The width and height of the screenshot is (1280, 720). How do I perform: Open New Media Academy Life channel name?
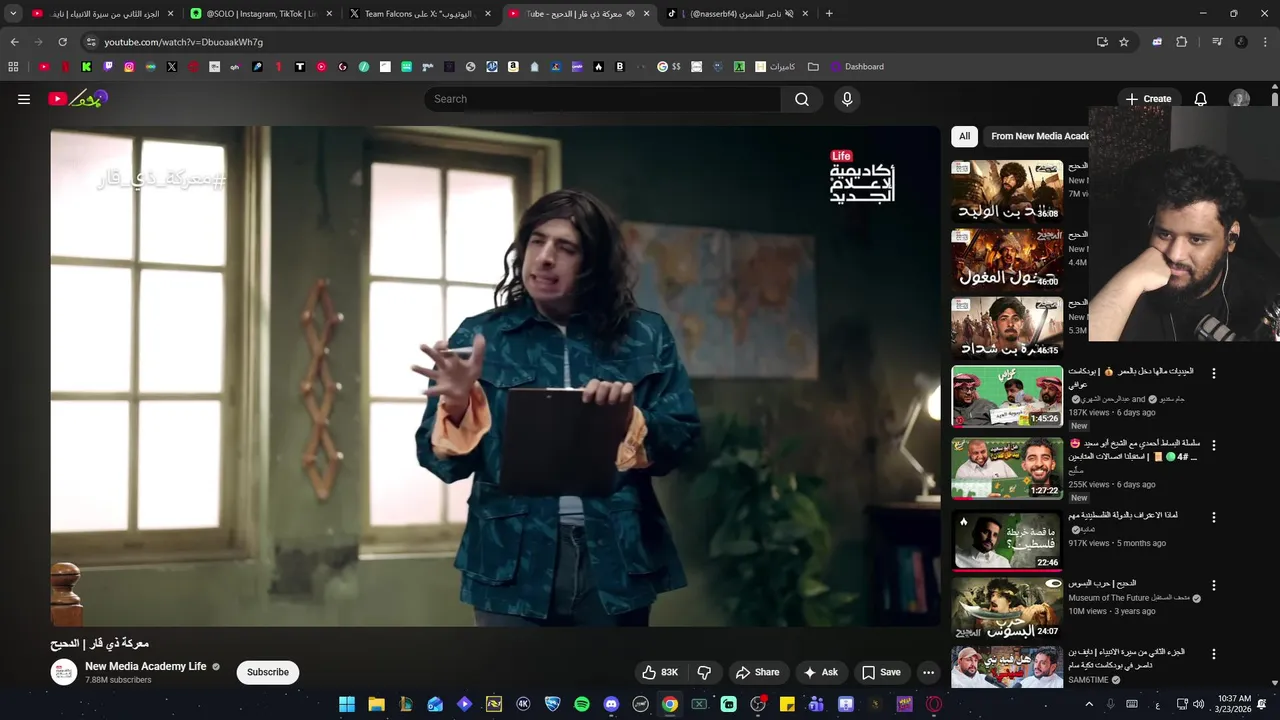[x=146, y=666]
